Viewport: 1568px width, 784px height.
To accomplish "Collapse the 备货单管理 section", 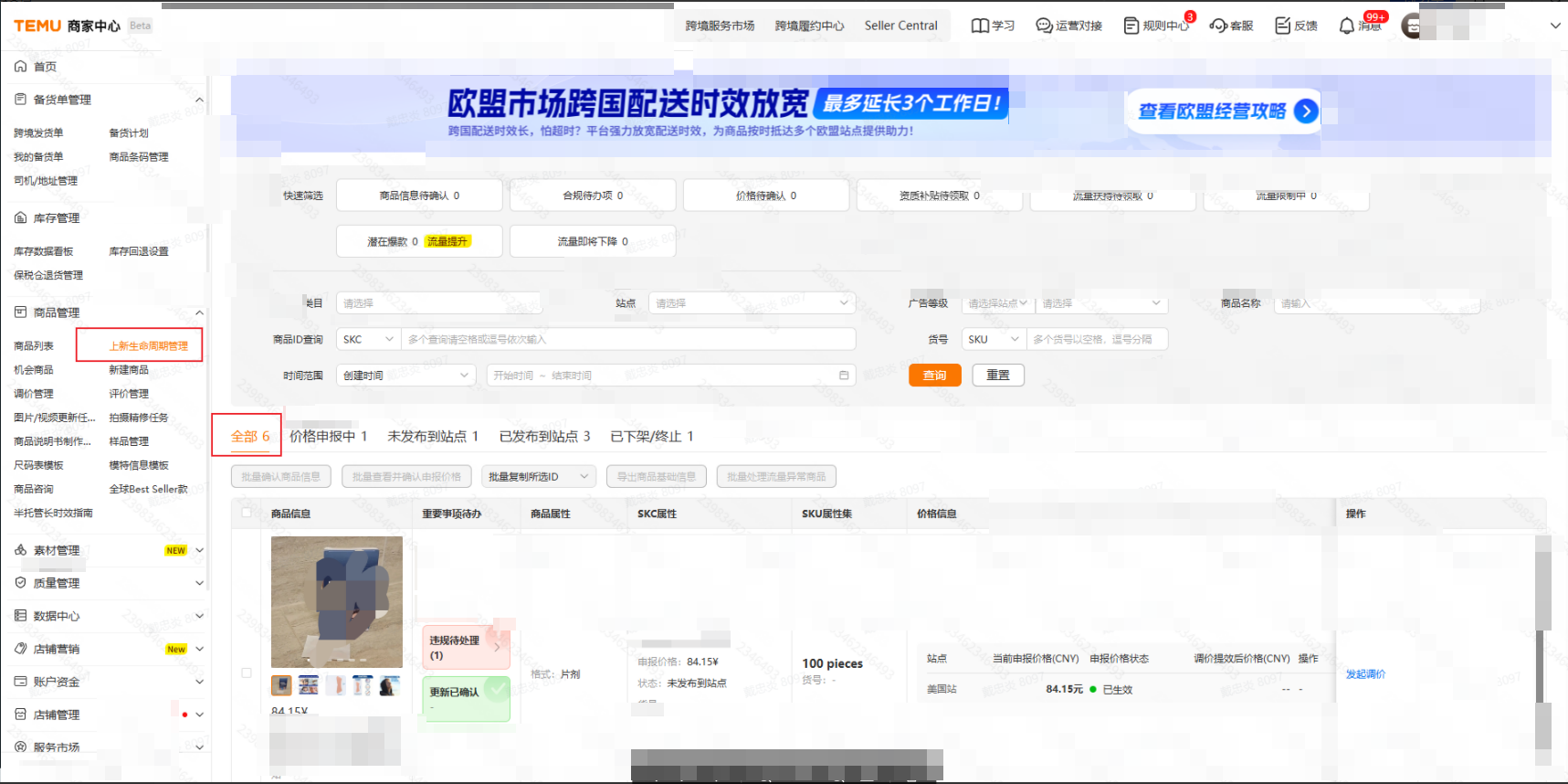I will pos(199,100).
